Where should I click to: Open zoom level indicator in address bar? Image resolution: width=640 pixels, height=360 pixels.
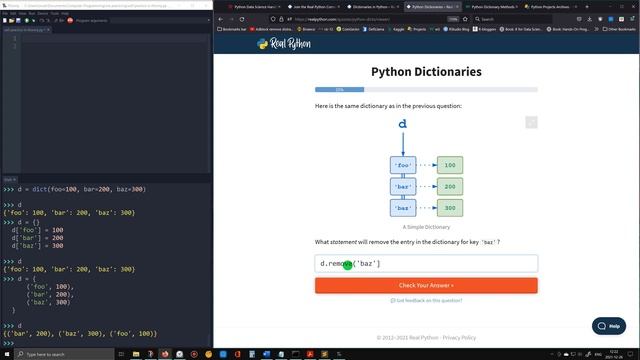tap(453, 19)
